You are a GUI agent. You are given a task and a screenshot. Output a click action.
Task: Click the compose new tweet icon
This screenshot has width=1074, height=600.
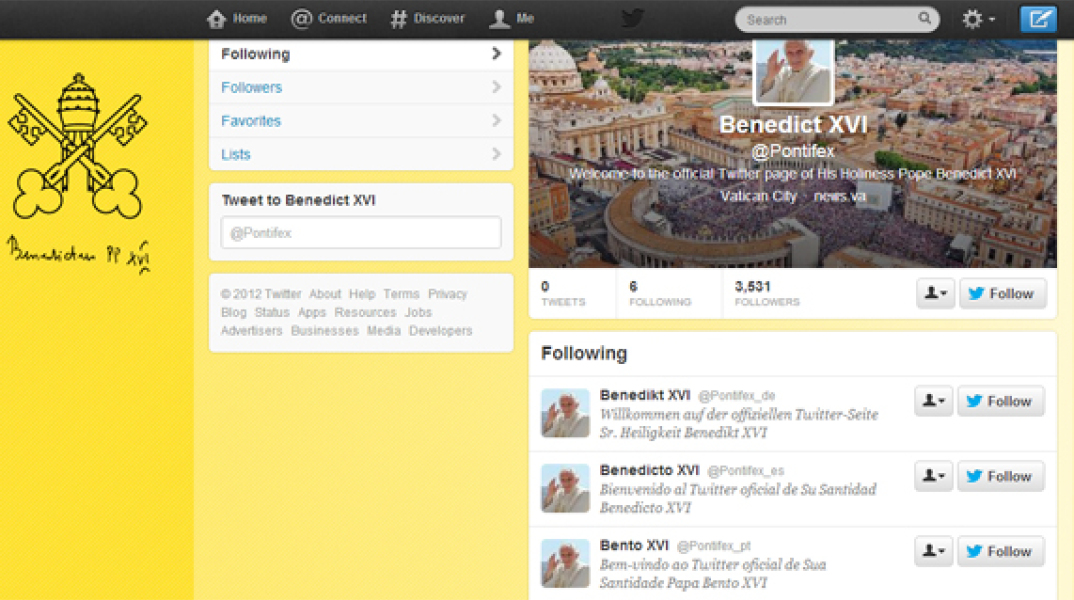pyautogui.click(x=1038, y=19)
